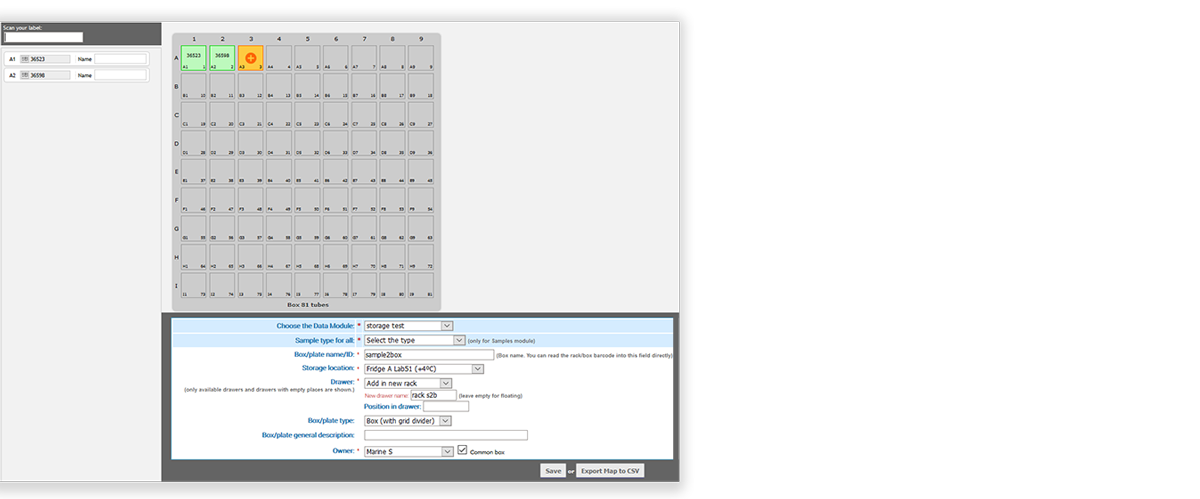The image size is (1200, 499).
Task: Select empty grid cell B1
Action: click(193, 86)
